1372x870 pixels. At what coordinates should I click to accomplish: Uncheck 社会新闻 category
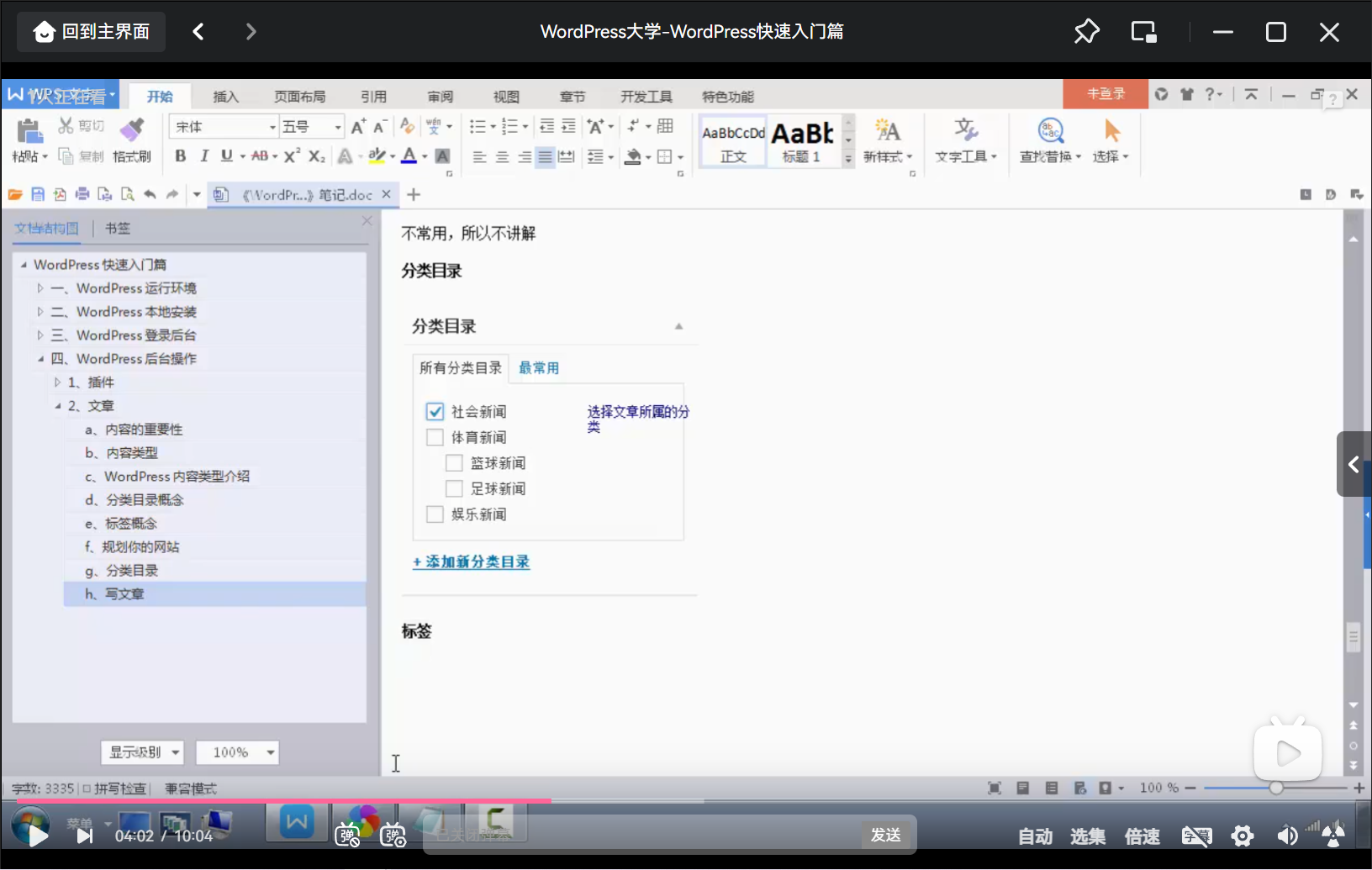(x=435, y=411)
